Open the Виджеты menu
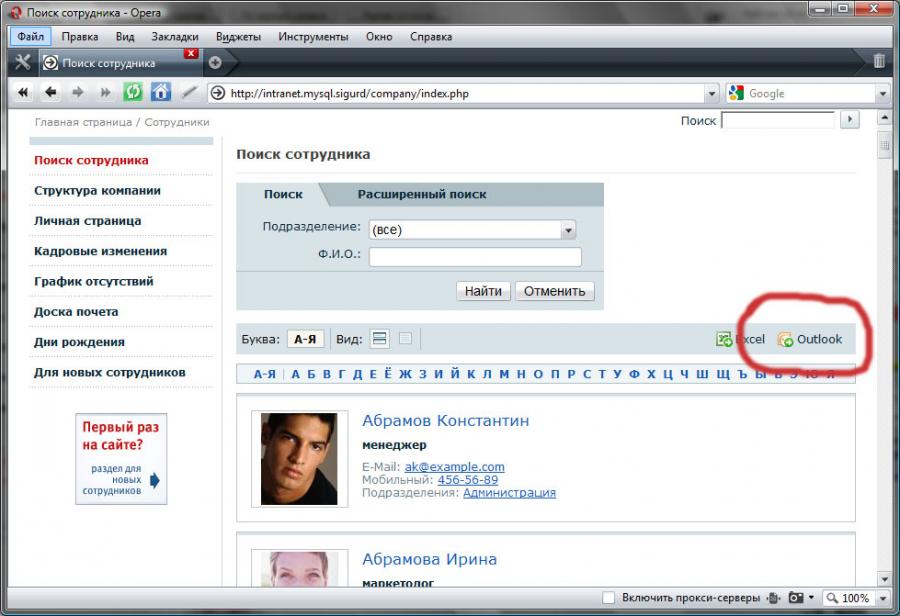Viewport: 900px width, 616px height. (238, 36)
